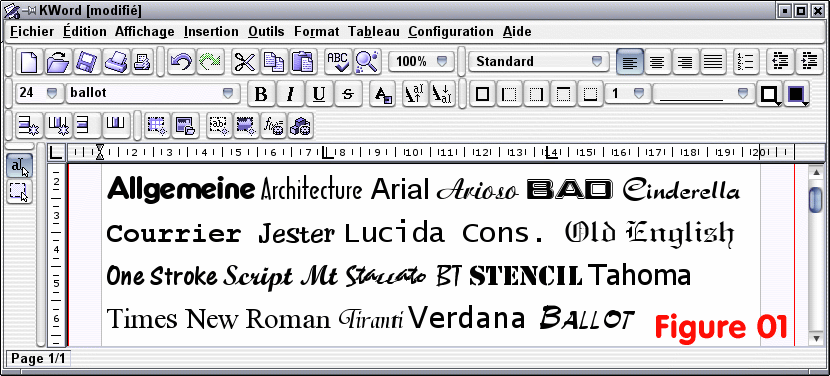Cut selection with the scissors icon
This screenshot has width=830, height=376.
tap(245, 62)
